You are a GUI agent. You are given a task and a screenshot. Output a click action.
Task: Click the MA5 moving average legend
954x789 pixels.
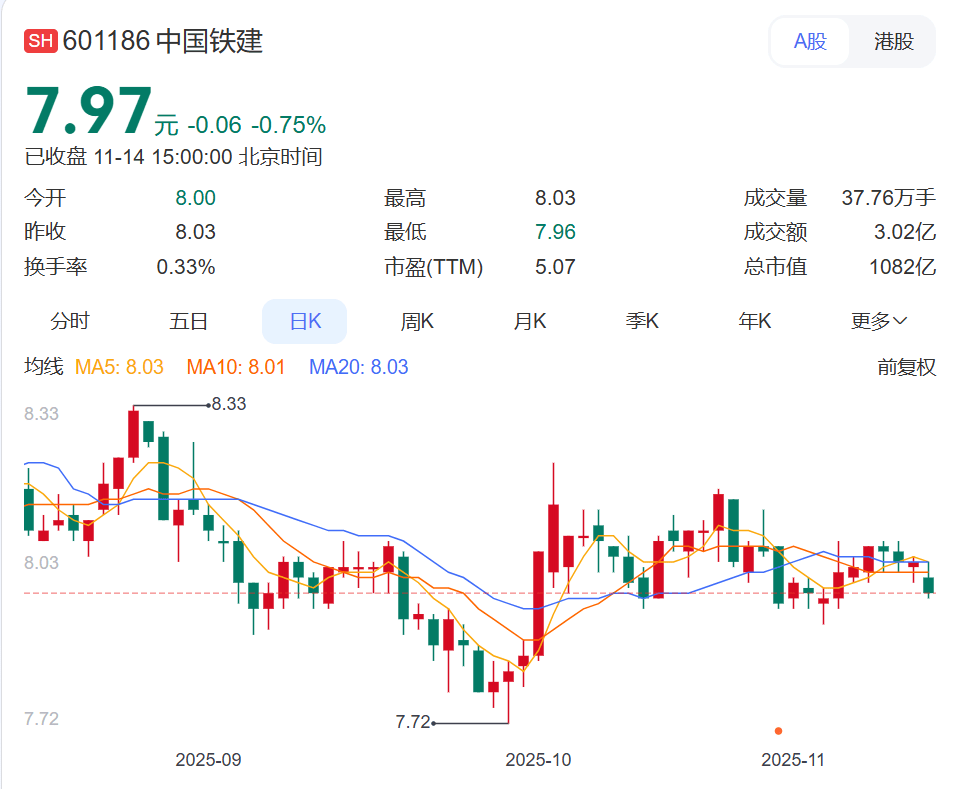click(x=112, y=367)
